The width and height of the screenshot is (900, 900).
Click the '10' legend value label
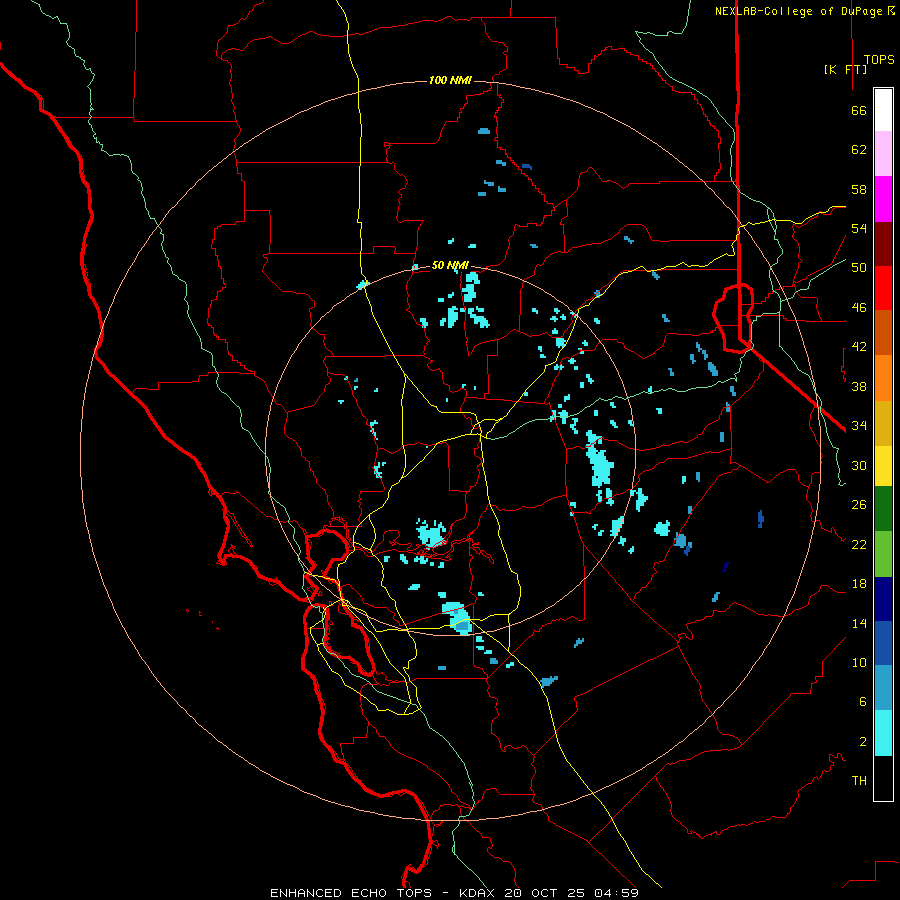pyautogui.click(x=859, y=663)
